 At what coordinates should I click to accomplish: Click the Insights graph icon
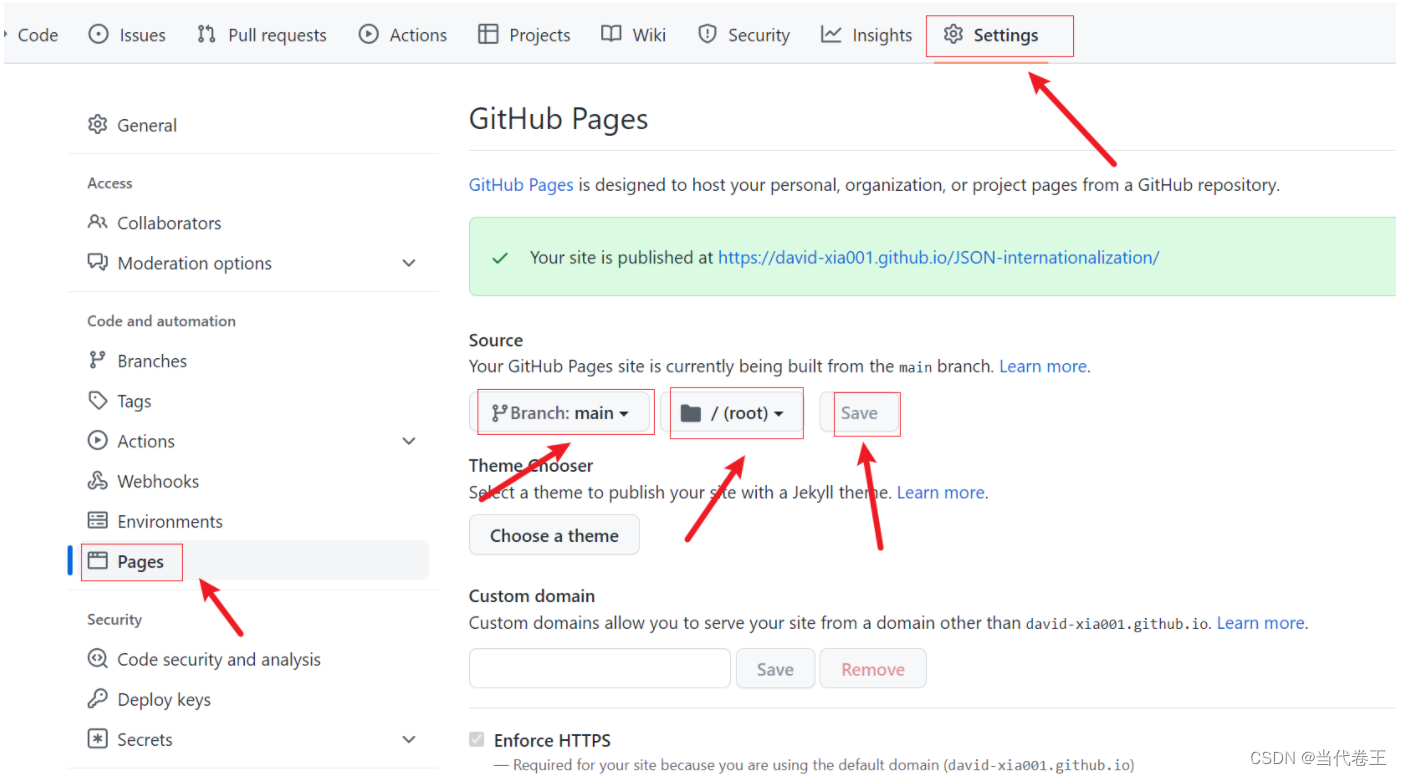coord(831,35)
